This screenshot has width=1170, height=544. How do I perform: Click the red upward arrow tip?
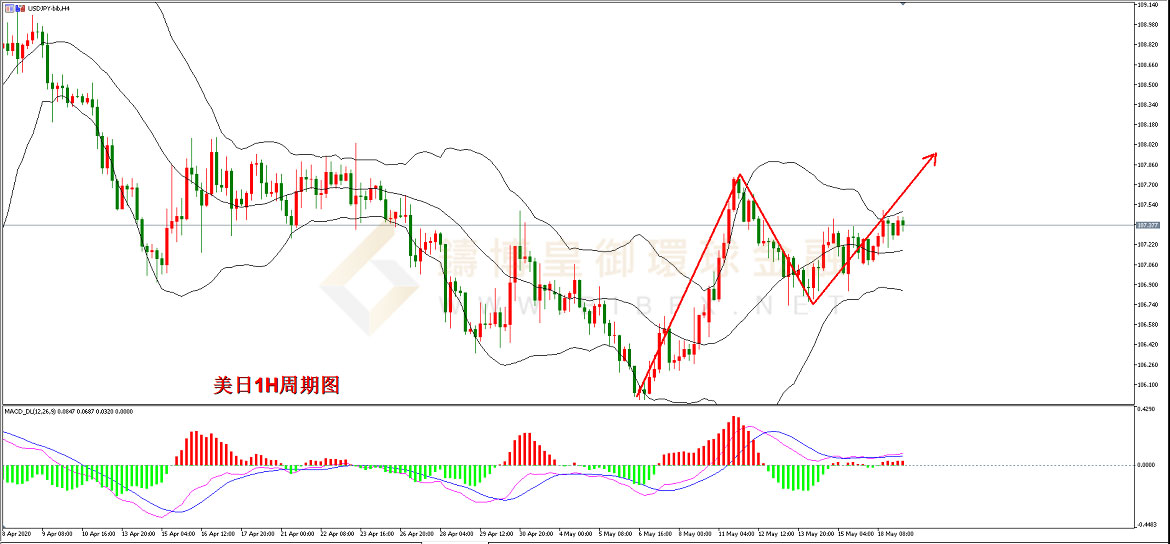[935, 153]
